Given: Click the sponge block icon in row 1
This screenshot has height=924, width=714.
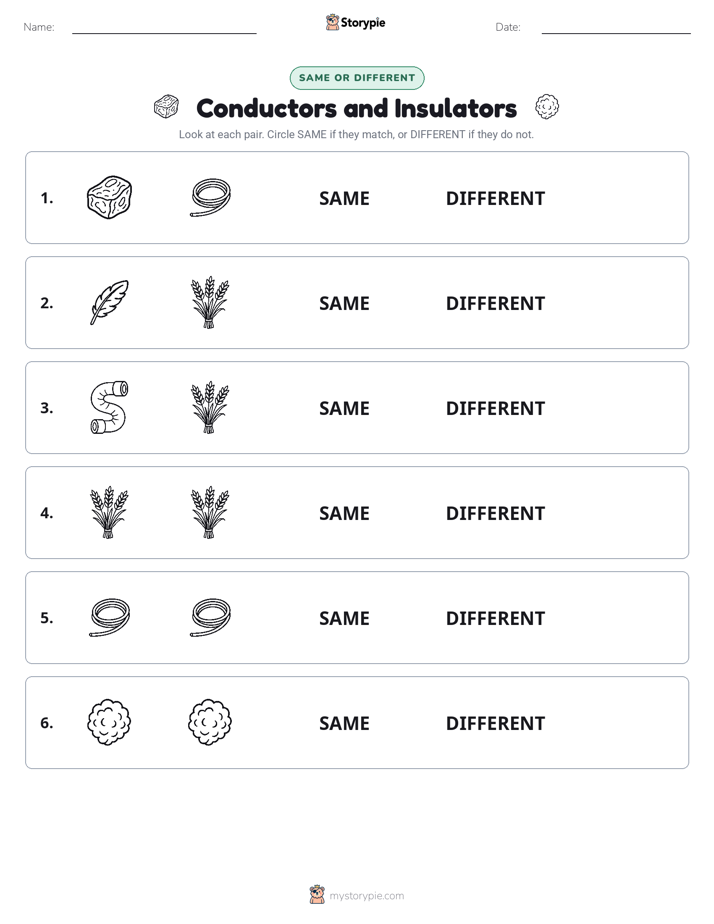Looking at the screenshot, I should click(109, 197).
